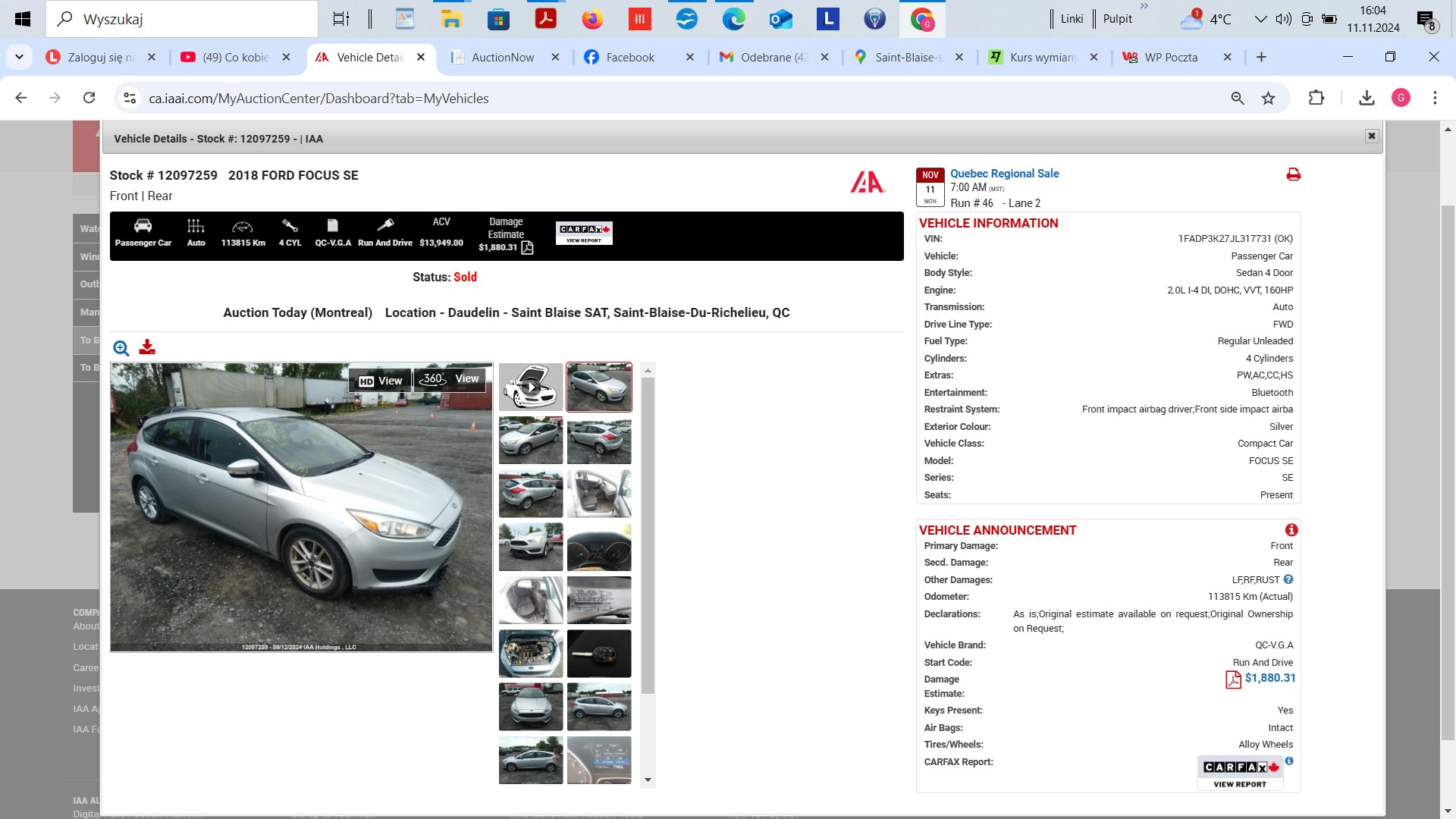Select the highlighted front-quarter car thumbnail

(599, 387)
